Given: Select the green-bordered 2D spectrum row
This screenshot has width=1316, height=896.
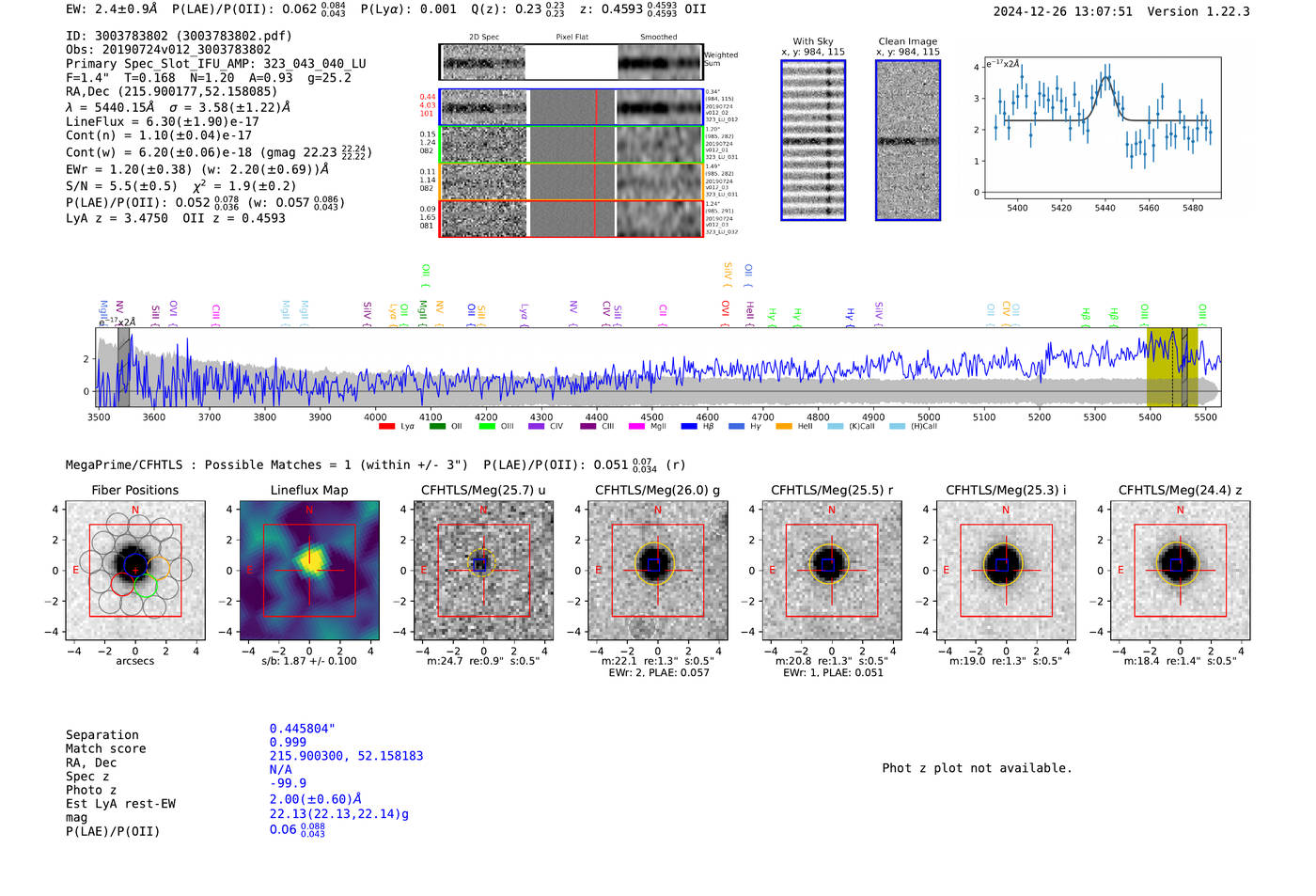Looking at the screenshot, I should (572, 144).
